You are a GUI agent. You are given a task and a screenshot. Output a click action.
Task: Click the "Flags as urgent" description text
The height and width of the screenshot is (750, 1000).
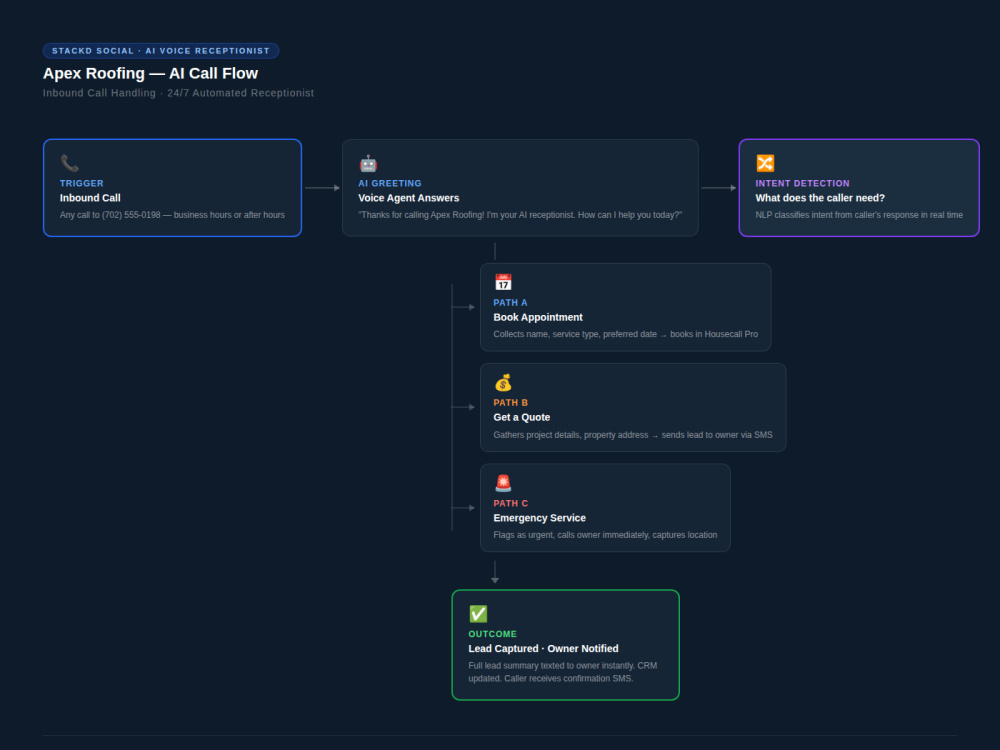point(605,535)
